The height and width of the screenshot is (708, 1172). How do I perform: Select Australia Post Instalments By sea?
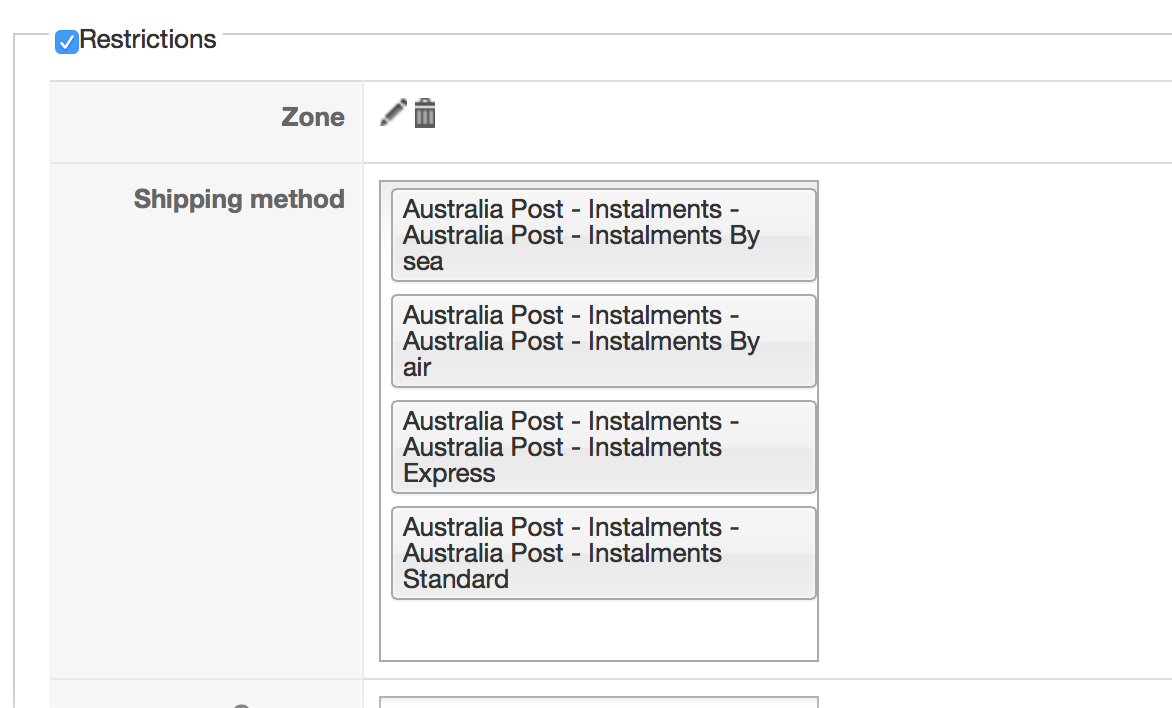tap(603, 235)
